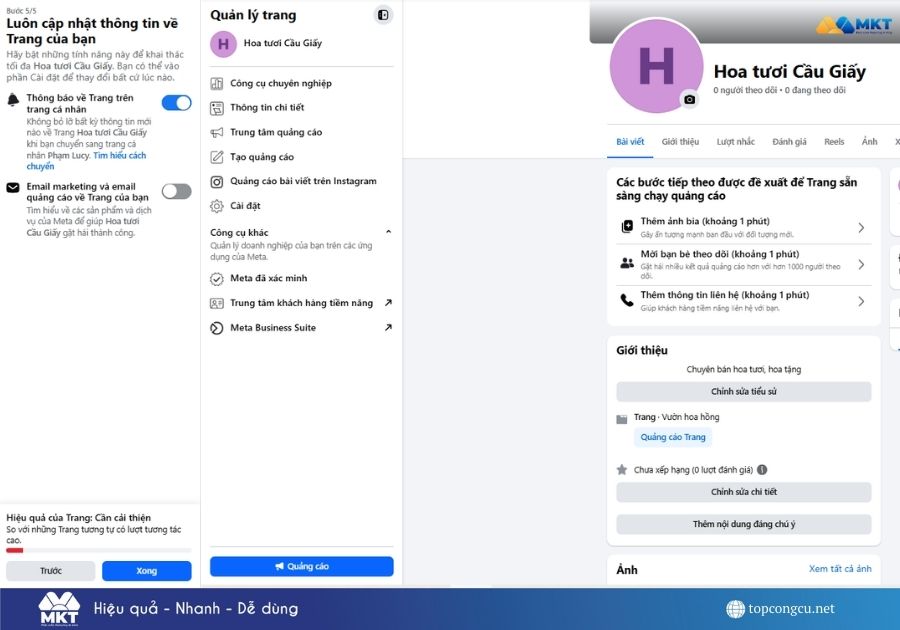The image size is (900, 630).
Task: Enable Email marketing toggle switch
Action: (176, 191)
